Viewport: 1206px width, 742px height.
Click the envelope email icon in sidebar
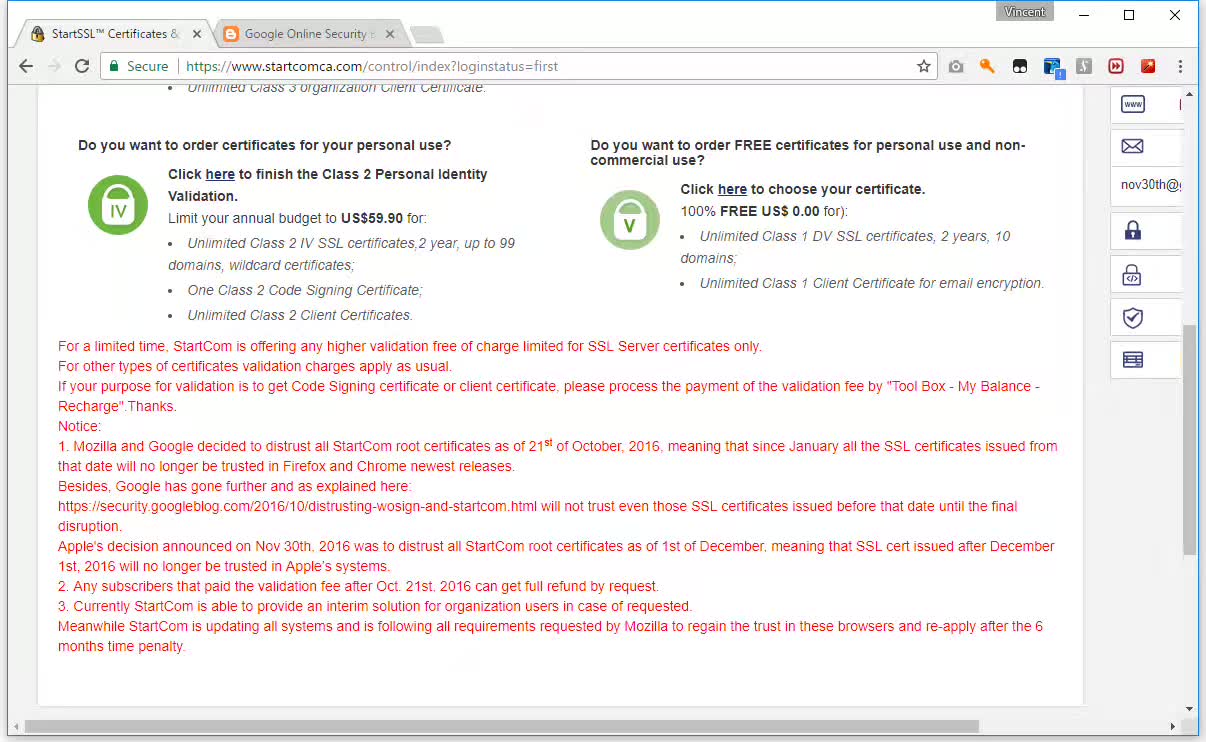pos(1133,146)
